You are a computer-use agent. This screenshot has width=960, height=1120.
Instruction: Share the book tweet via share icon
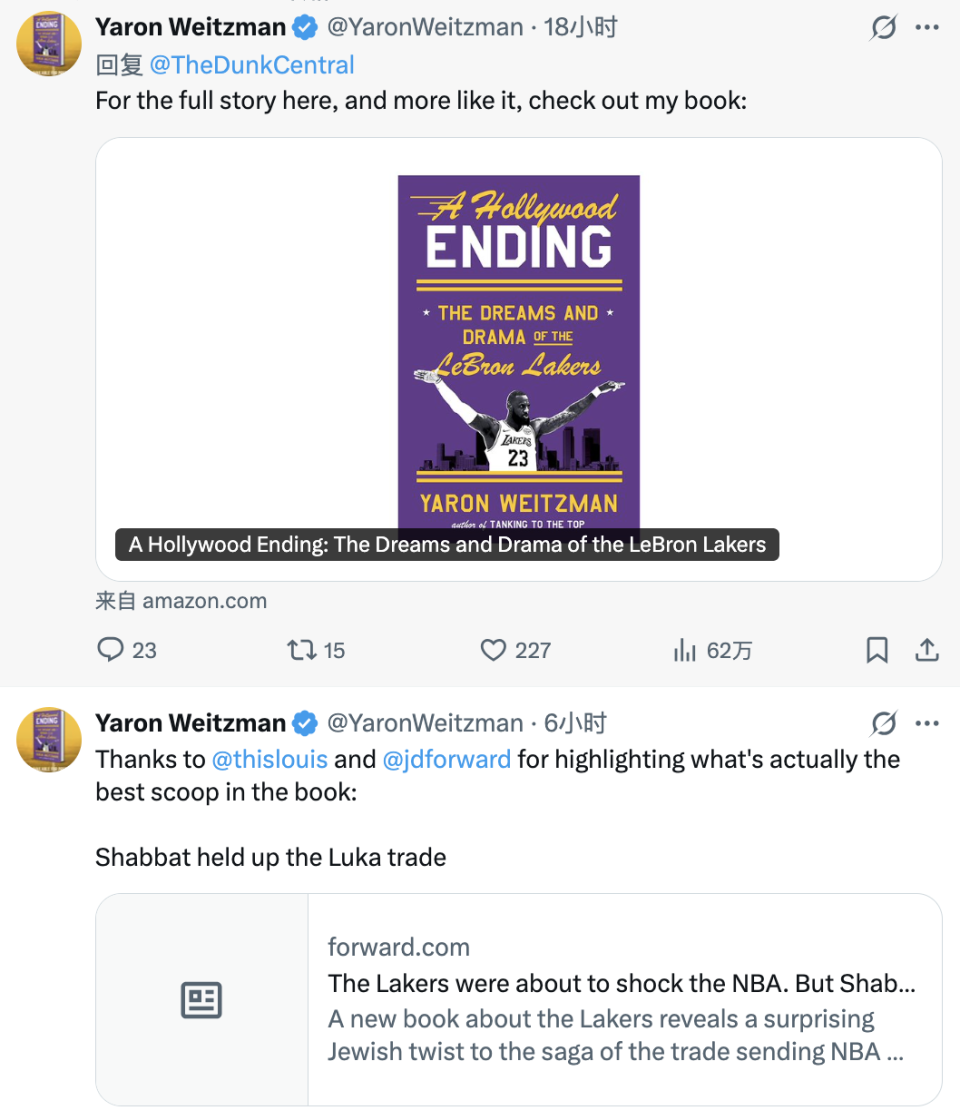927,651
